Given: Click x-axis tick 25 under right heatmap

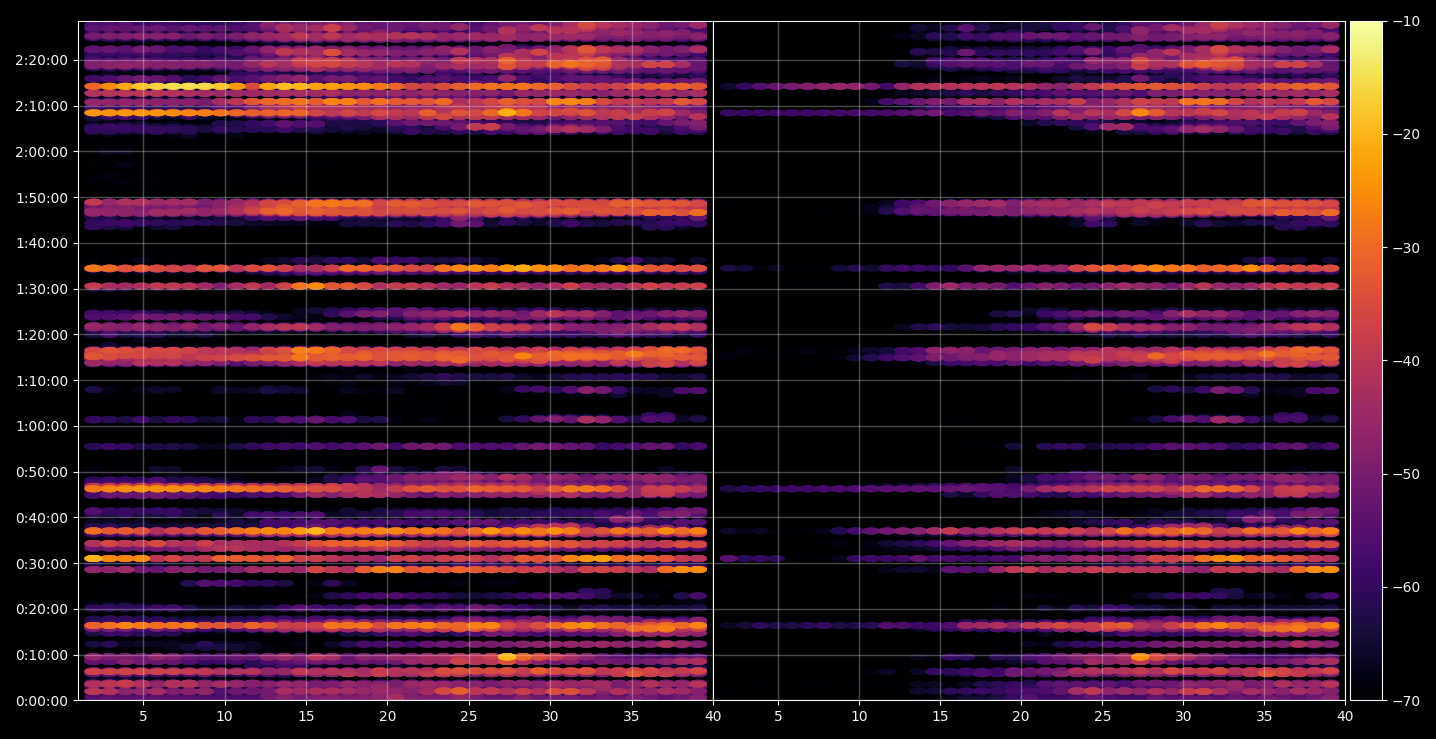Looking at the screenshot, I should pyautogui.click(x=1102, y=716).
